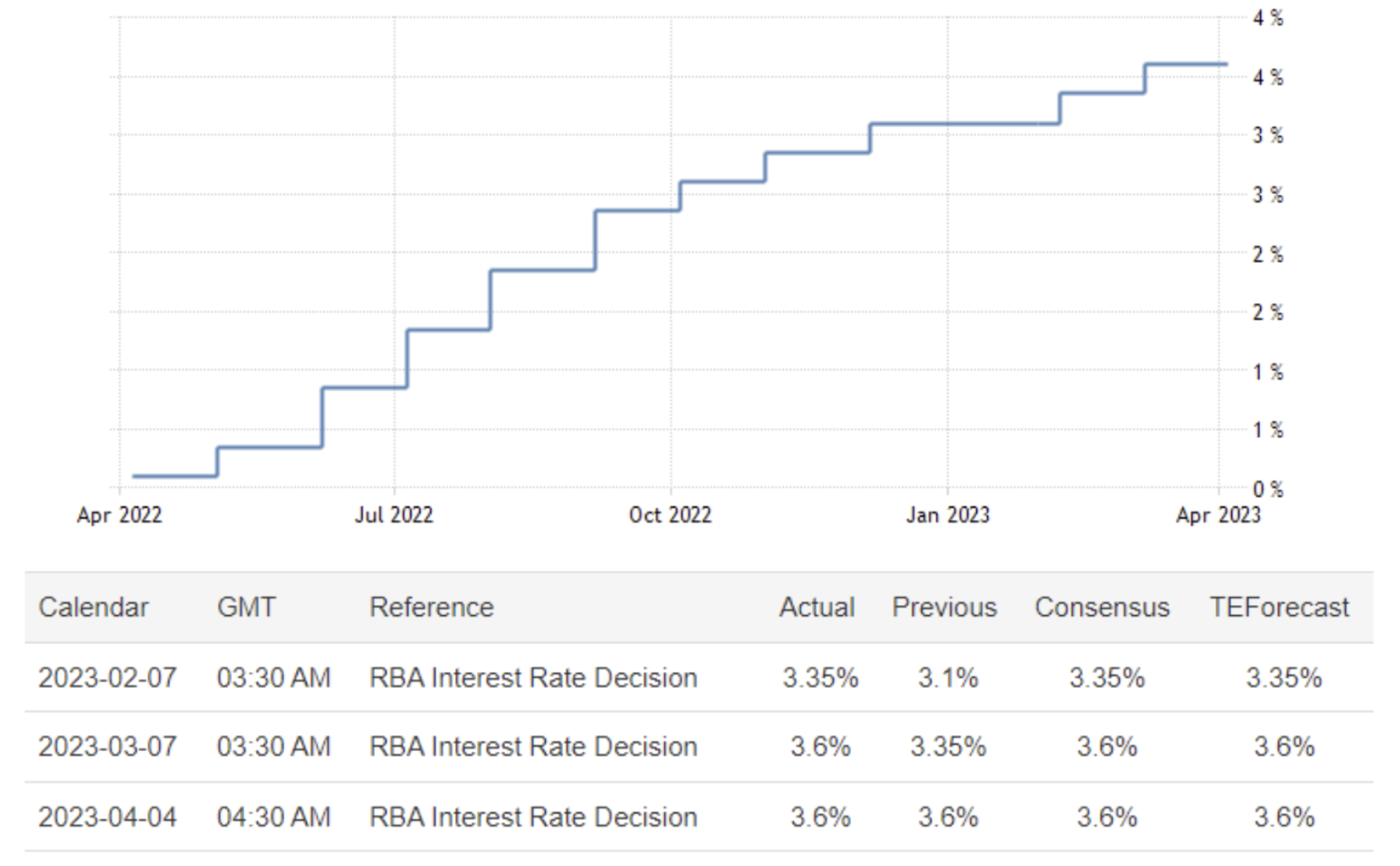The width and height of the screenshot is (1400, 866).
Task: Click the 3.1% Previous value
Action: coord(947,678)
